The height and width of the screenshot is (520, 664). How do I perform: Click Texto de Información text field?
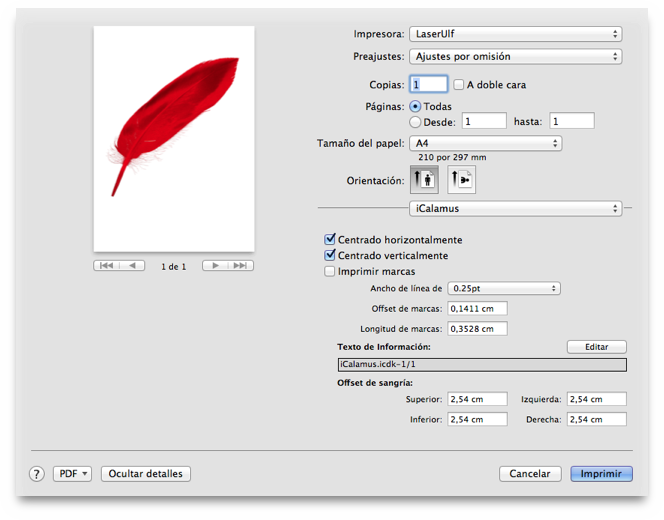coord(482,365)
